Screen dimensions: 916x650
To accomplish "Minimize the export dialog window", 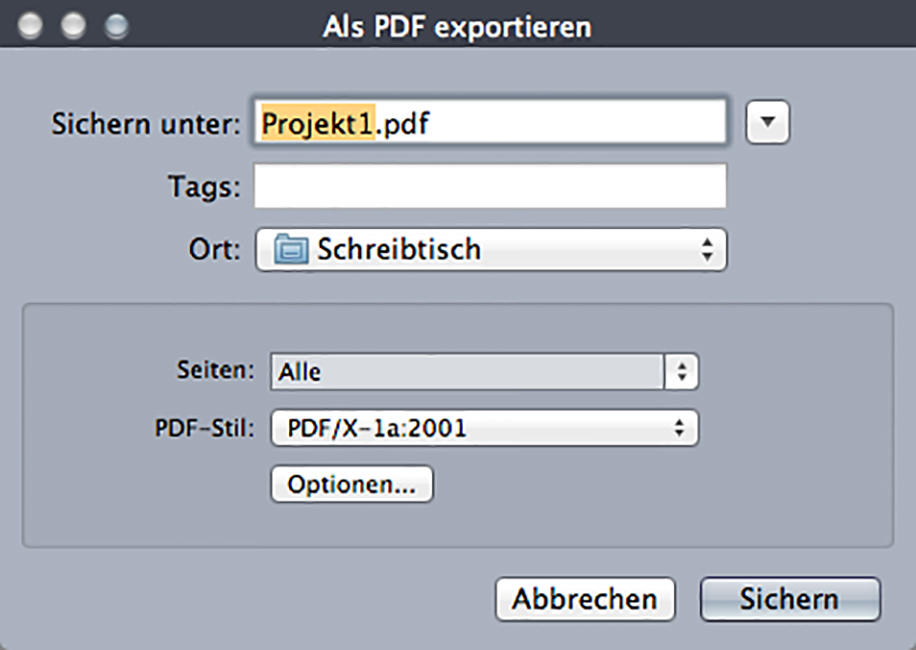I will coord(74,26).
